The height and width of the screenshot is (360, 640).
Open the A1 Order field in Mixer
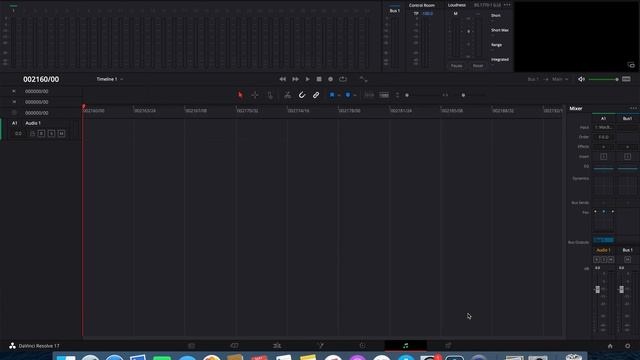click(x=604, y=137)
